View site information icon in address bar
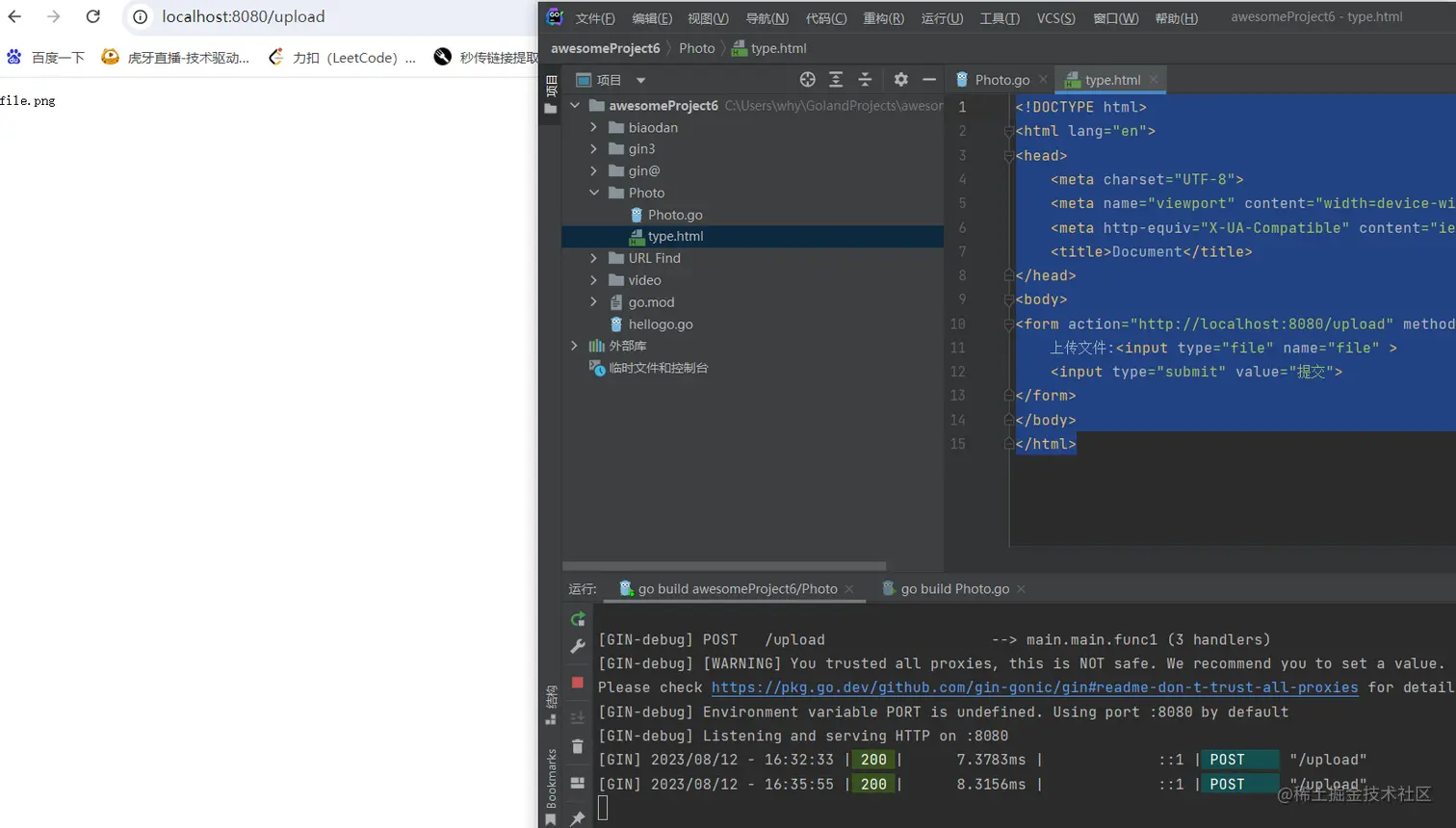Screen dimensions: 1456x828 point(141,16)
